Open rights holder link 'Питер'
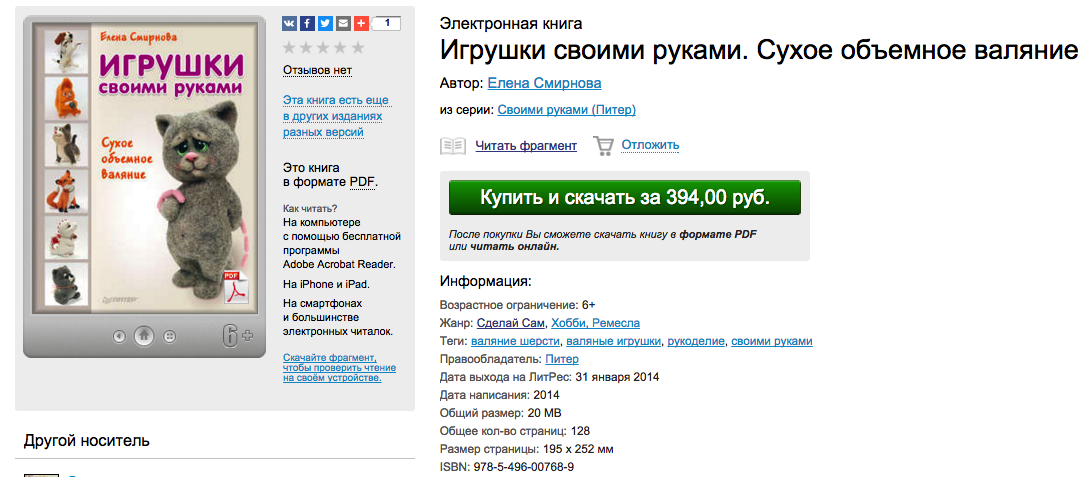Image resolution: width=1092 pixels, height=477 pixels. click(562, 359)
